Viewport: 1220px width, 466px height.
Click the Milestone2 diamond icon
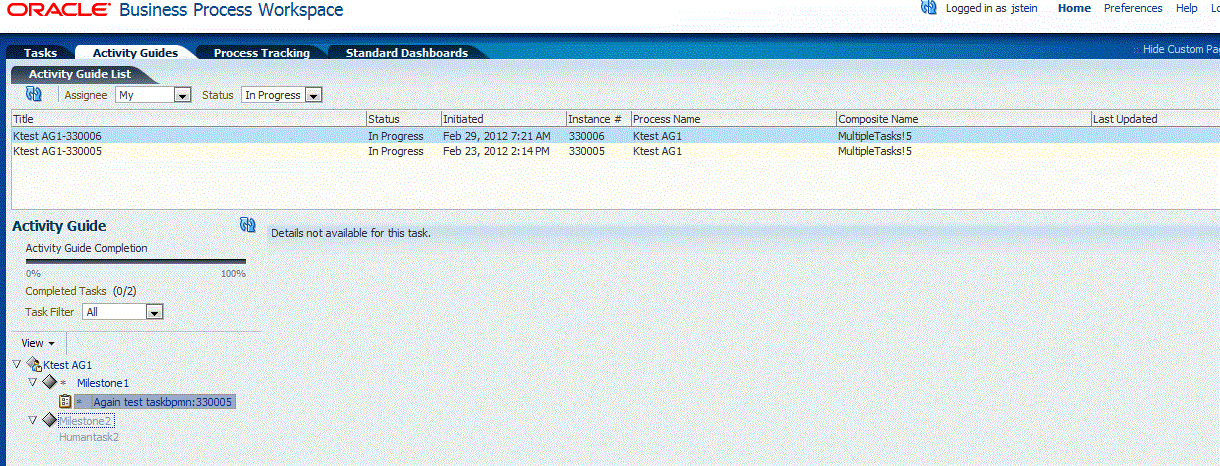[x=49, y=420]
